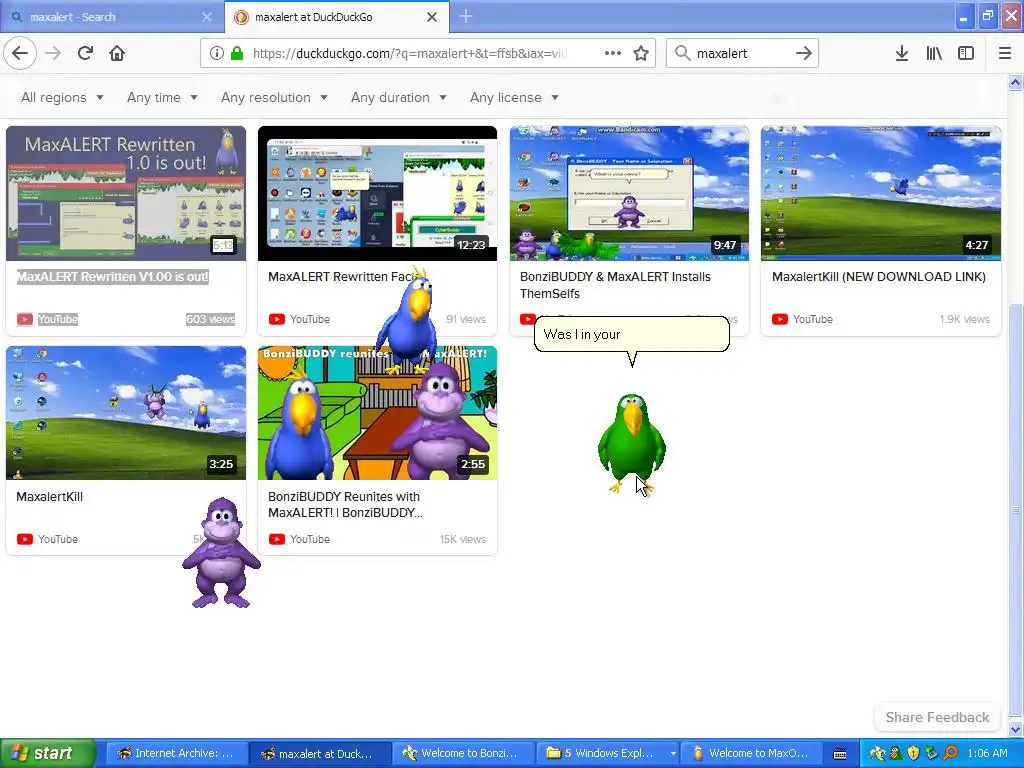
Task: Open the page actions three-dot menu
Action: point(613,54)
